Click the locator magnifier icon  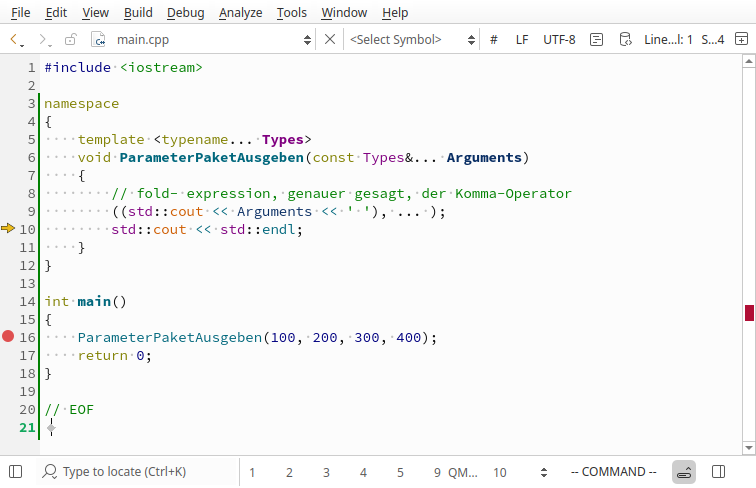pyautogui.click(x=49, y=472)
